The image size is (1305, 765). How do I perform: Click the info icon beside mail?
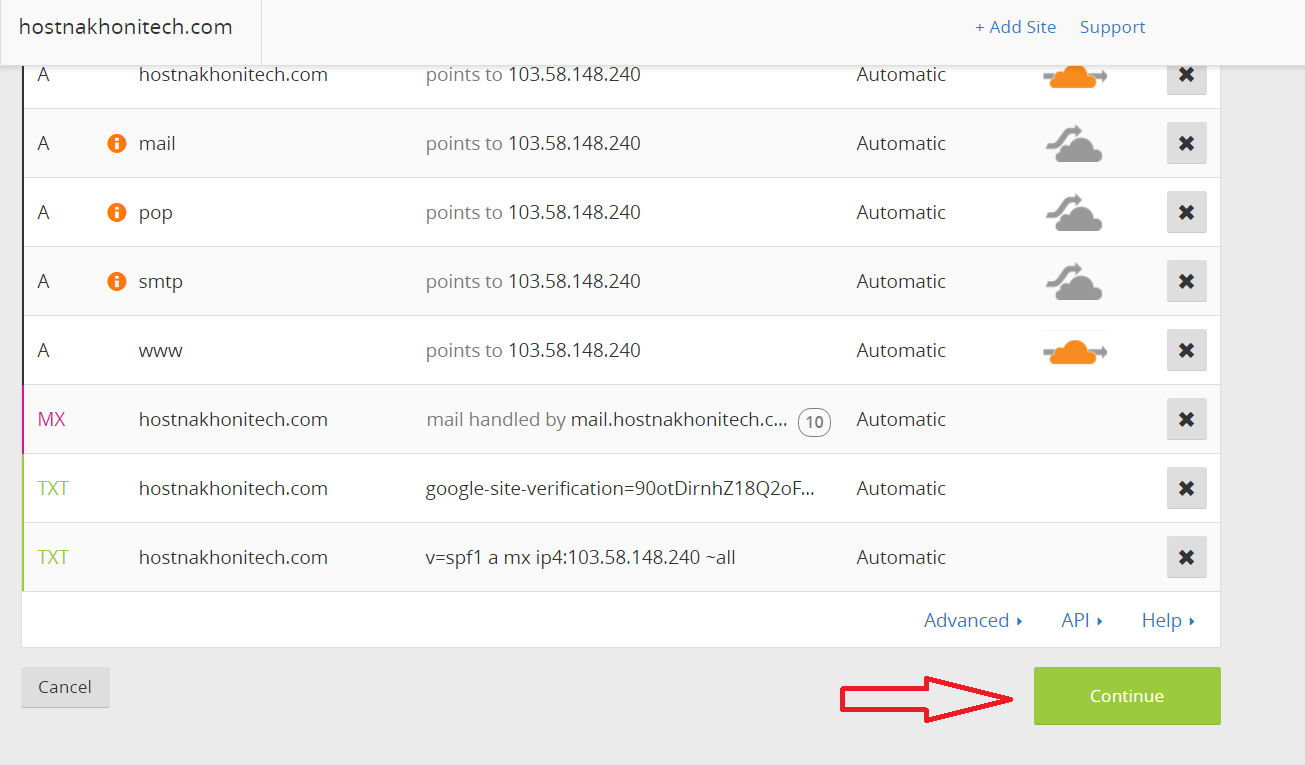117,144
